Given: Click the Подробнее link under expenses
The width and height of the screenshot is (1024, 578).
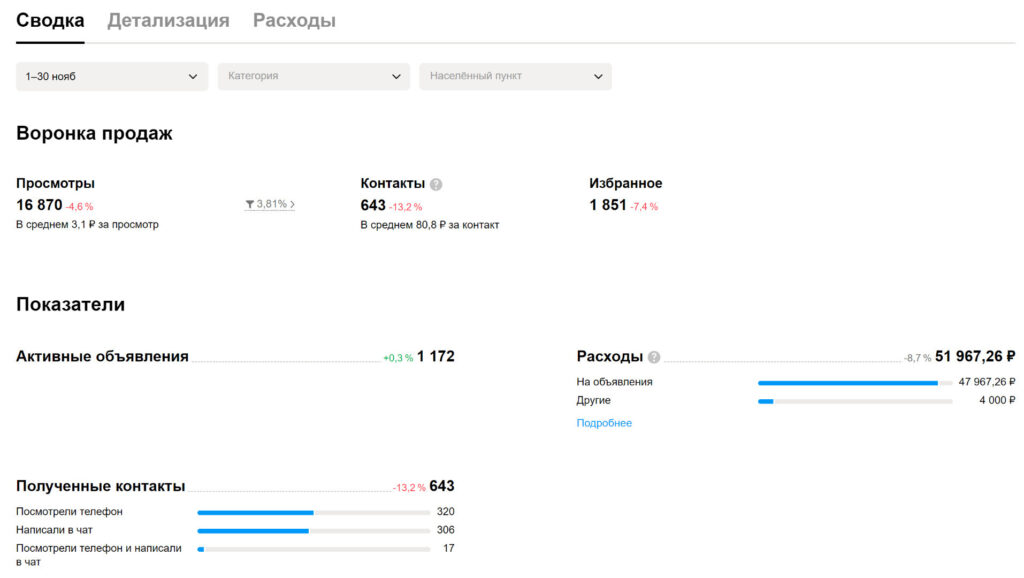Looking at the screenshot, I should click(x=604, y=423).
